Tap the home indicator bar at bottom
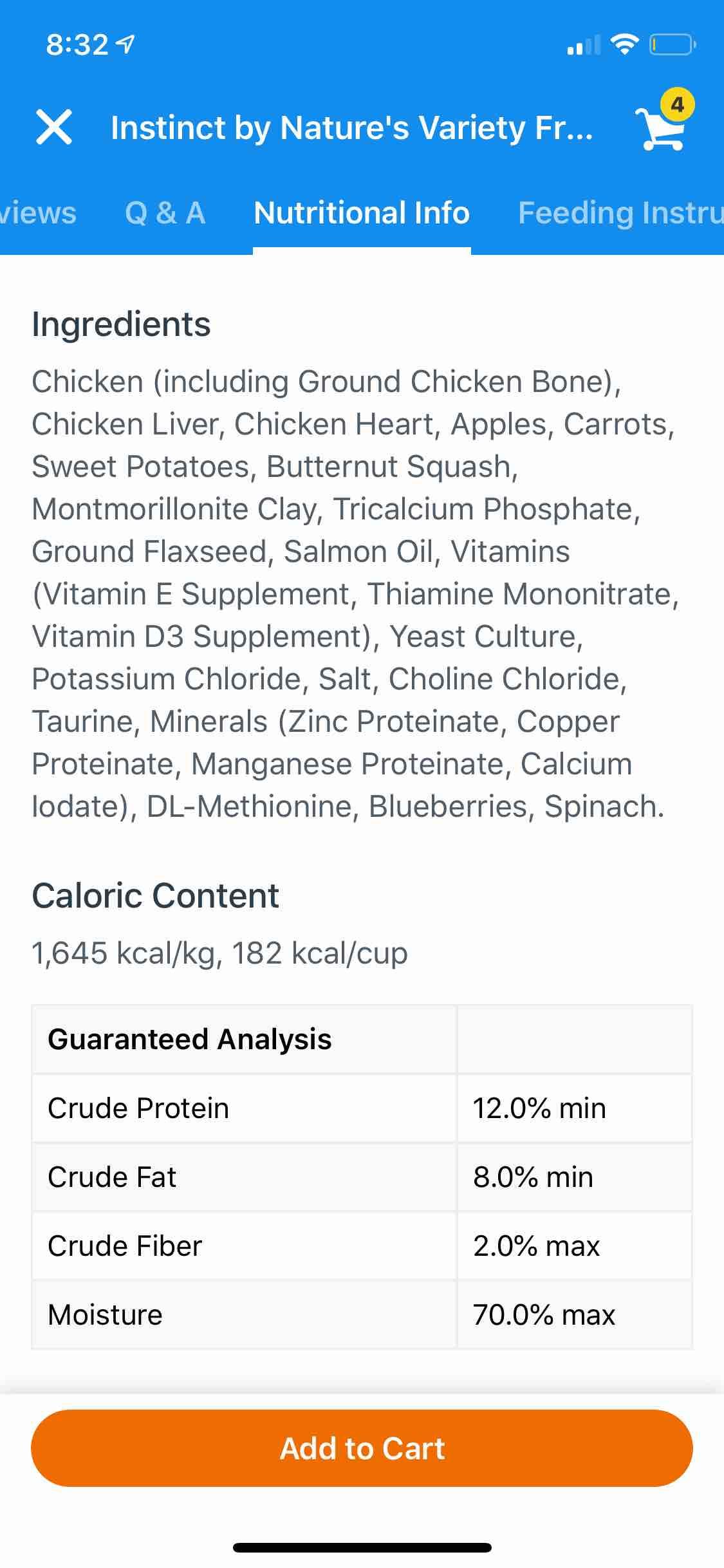 pyautogui.click(x=362, y=1548)
